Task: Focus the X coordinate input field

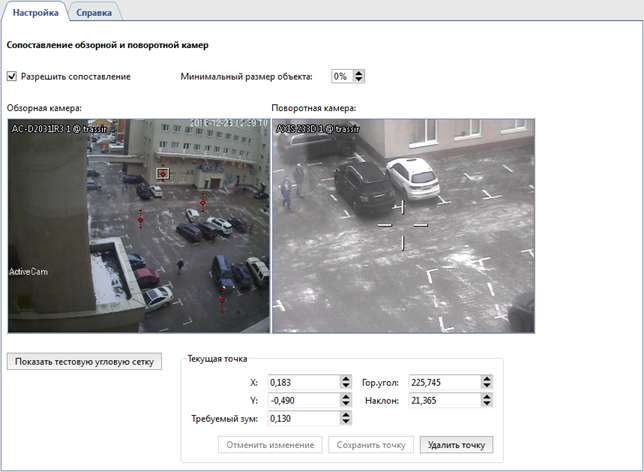Action: coord(302,382)
